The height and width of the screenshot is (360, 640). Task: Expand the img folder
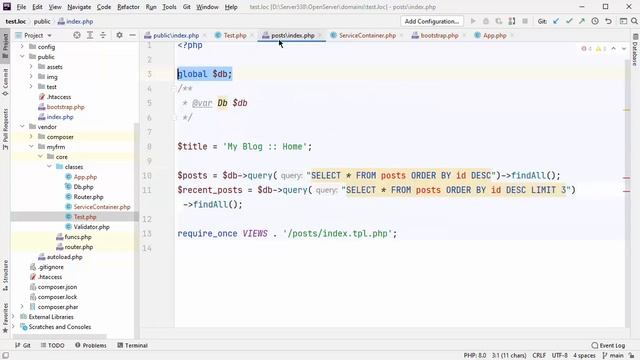(x=31, y=77)
